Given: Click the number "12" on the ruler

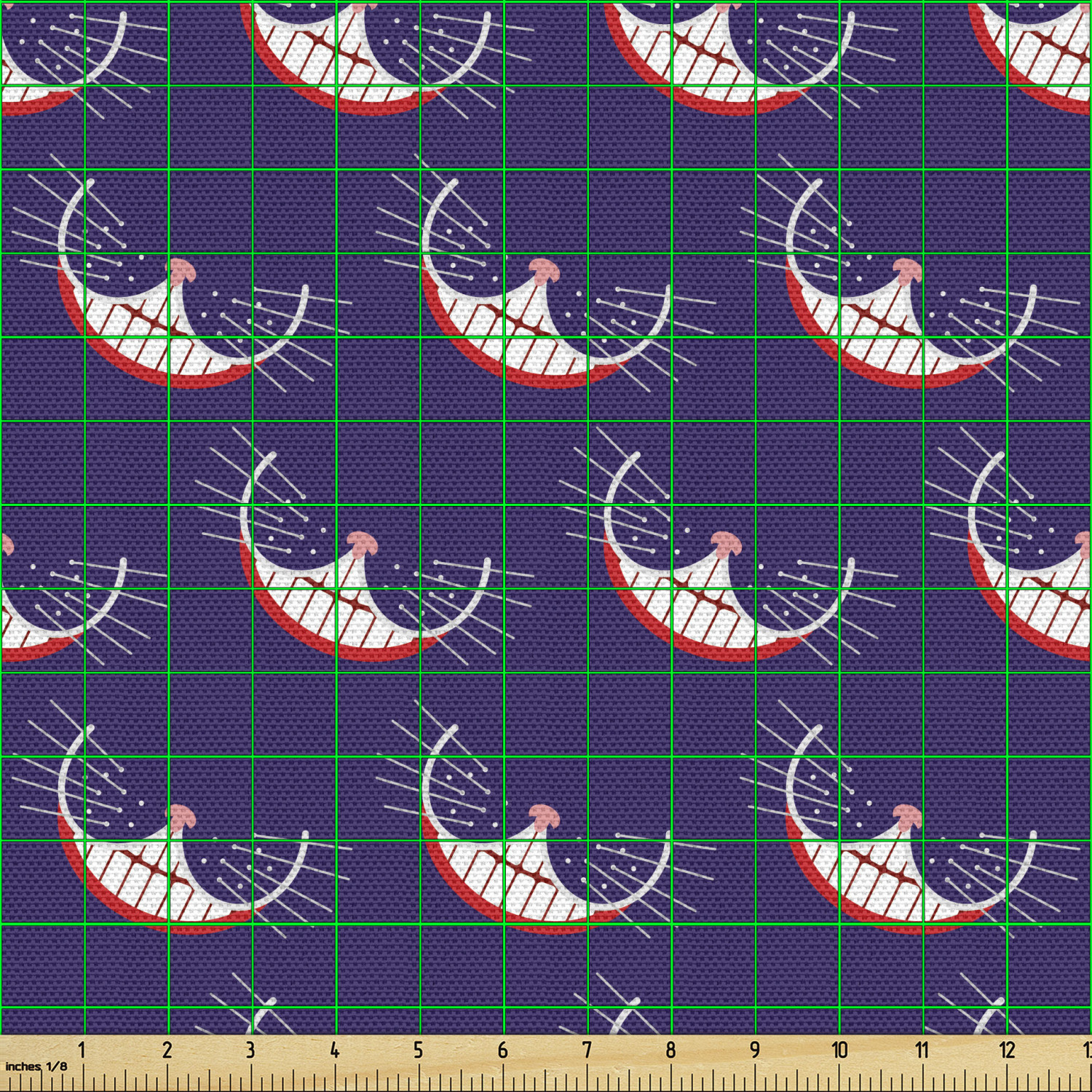Looking at the screenshot, I should coord(1007,1050).
